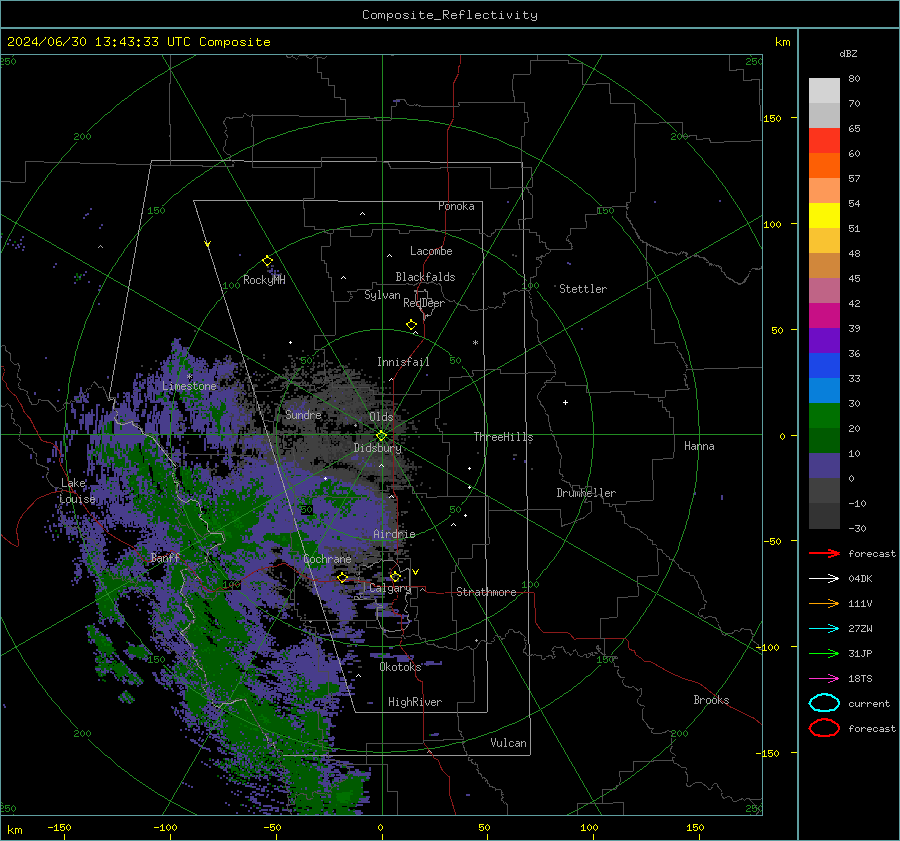900x841 pixels.
Task: Click the Stettler city label
Action: pyautogui.click(x=583, y=289)
